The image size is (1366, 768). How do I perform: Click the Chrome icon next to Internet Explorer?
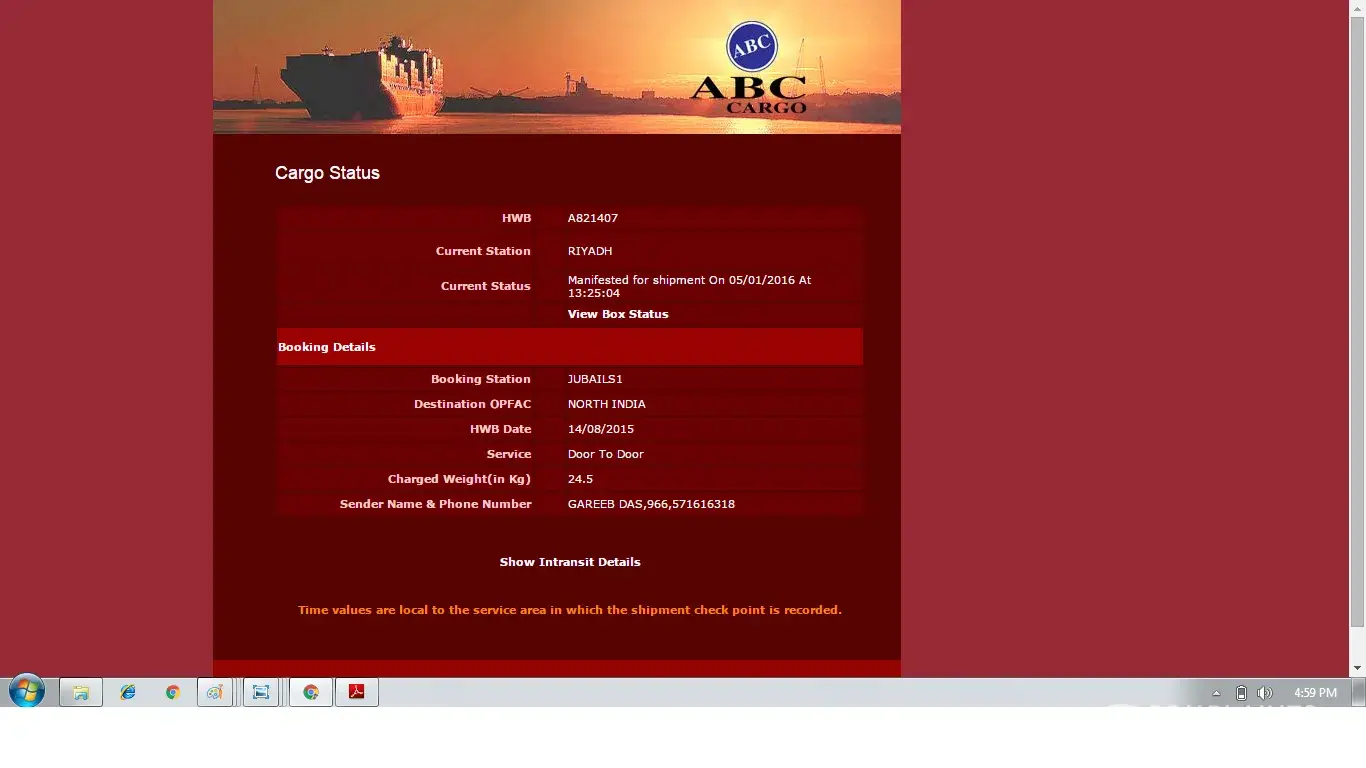point(173,692)
